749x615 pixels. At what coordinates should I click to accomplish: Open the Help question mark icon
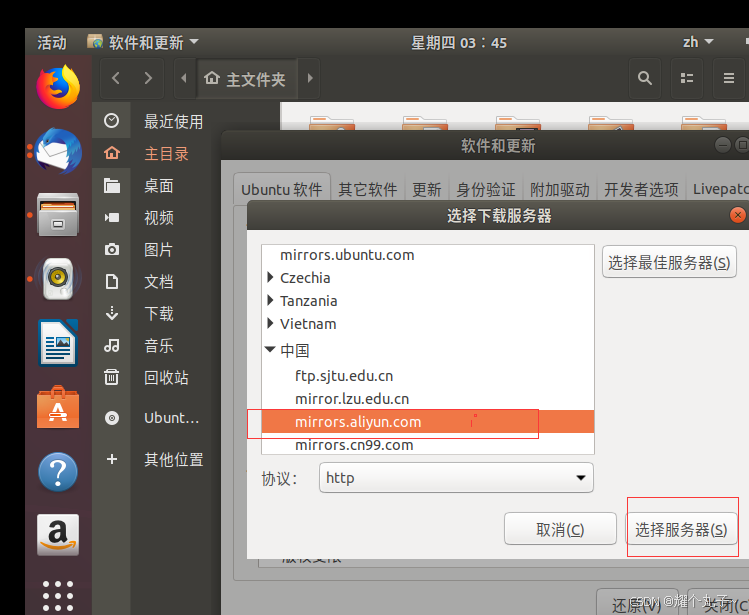(x=58, y=472)
